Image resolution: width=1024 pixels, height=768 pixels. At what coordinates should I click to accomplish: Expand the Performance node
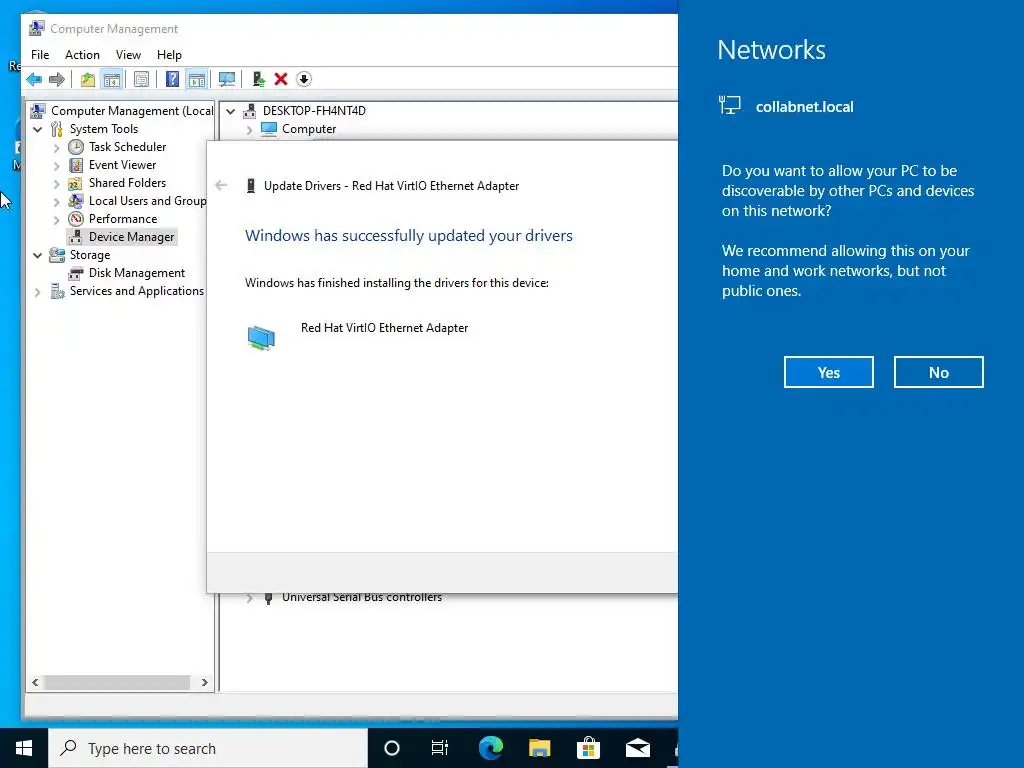56,219
